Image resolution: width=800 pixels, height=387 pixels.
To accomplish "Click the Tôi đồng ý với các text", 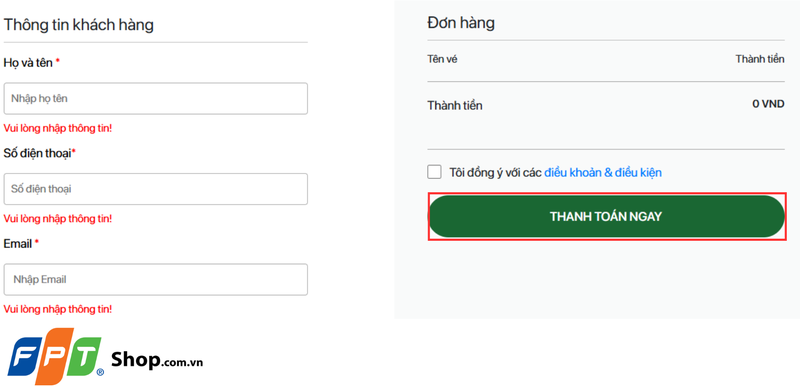I will click(495, 172).
